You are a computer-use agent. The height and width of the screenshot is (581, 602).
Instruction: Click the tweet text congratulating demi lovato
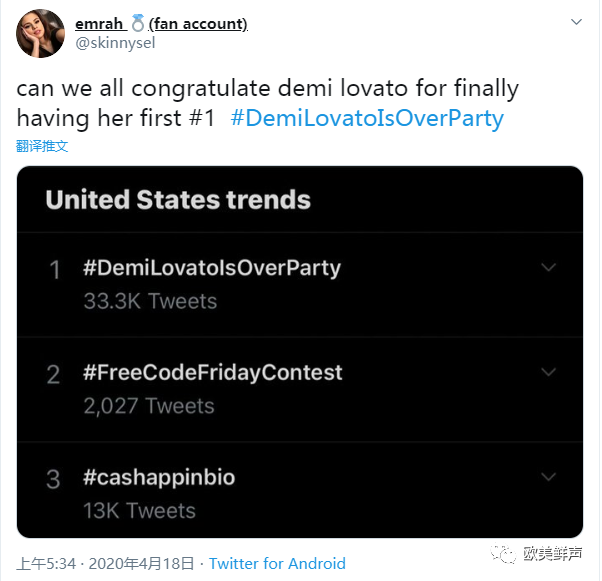[268, 88]
